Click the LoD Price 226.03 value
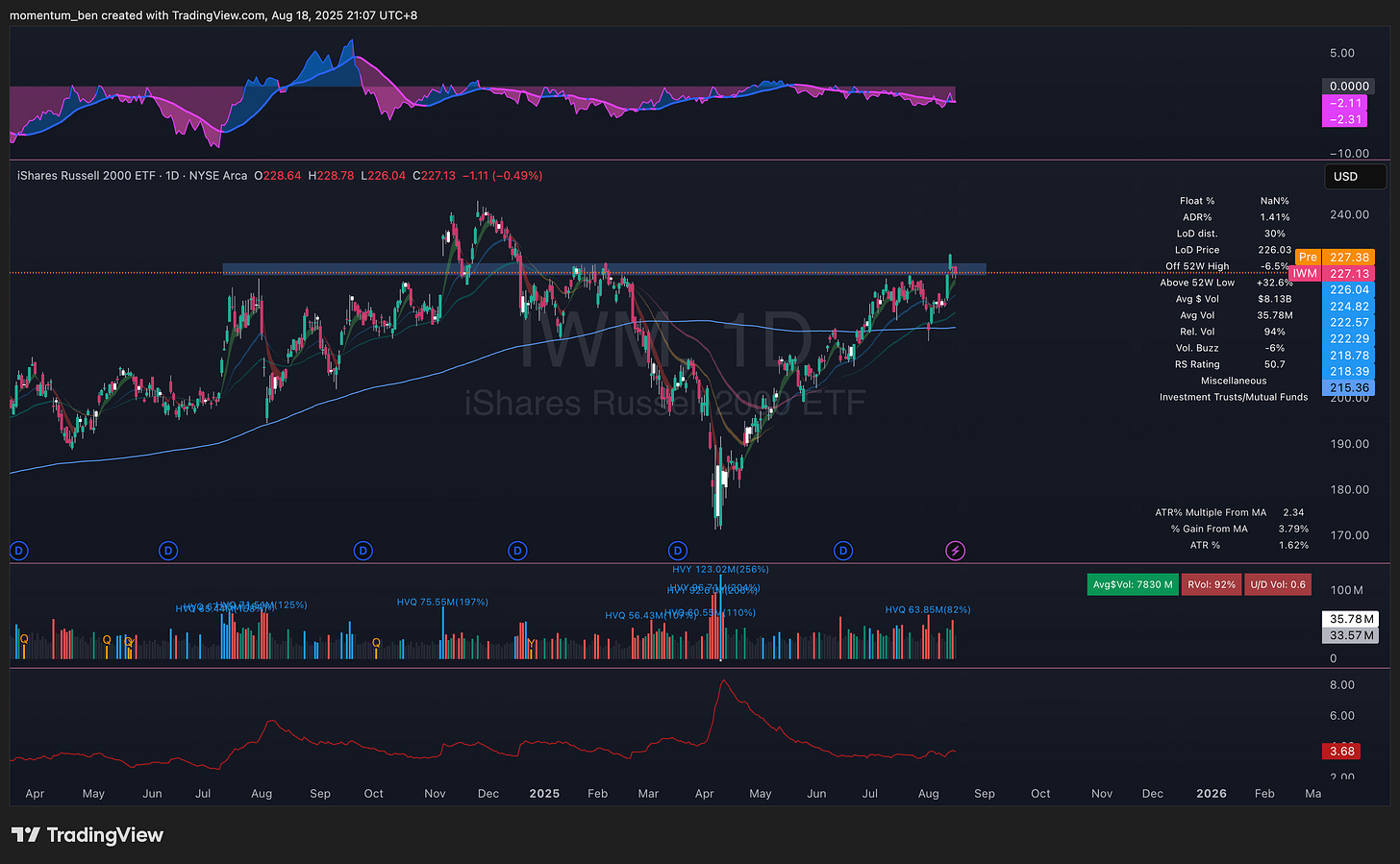 click(1275, 250)
